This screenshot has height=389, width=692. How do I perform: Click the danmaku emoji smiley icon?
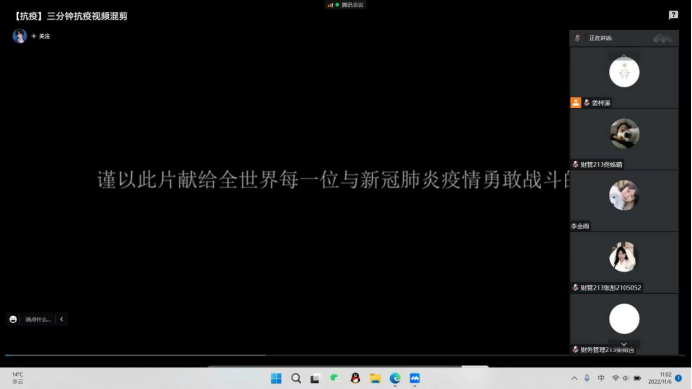(x=13, y=319)
